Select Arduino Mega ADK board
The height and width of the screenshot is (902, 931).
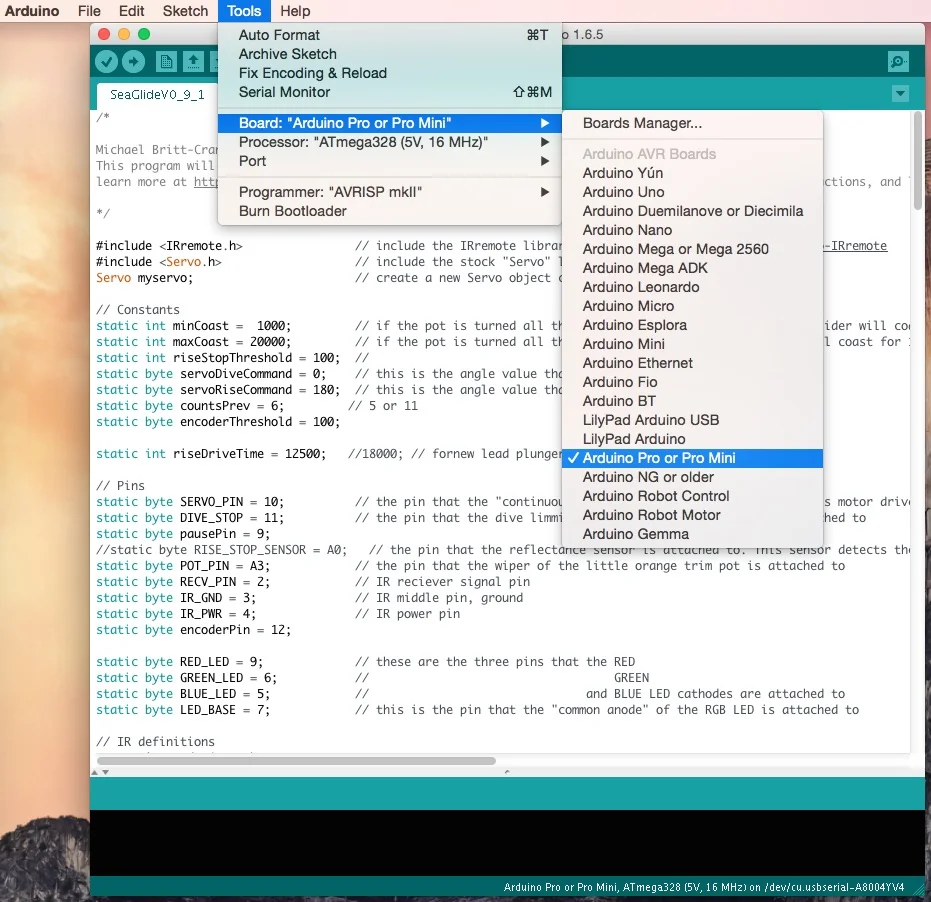(692, 268)
